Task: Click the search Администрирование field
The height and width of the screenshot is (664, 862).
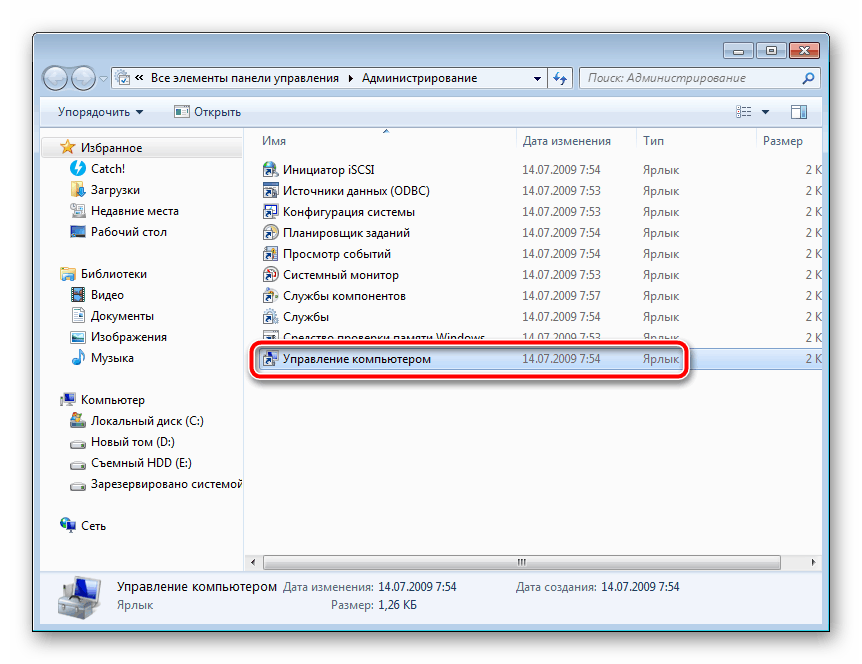Action: [690, 78]
